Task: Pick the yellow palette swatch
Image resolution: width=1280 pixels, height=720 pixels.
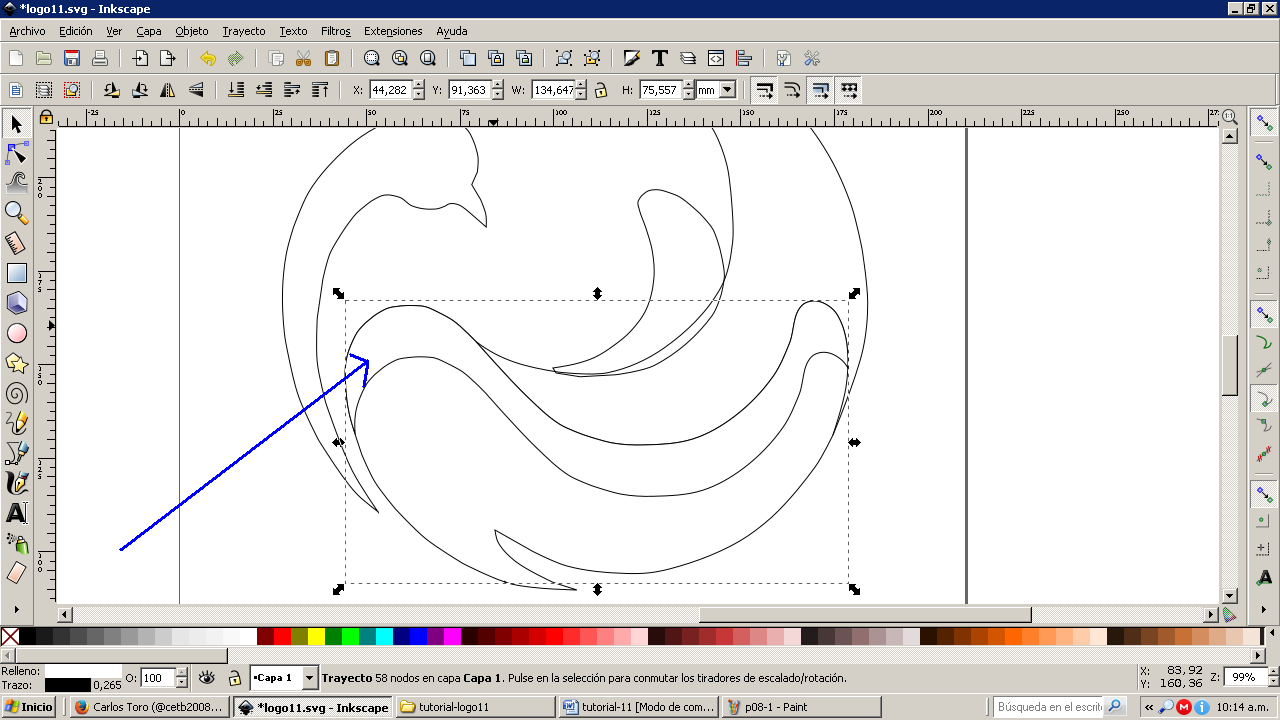Action: [x=316, y=636]
